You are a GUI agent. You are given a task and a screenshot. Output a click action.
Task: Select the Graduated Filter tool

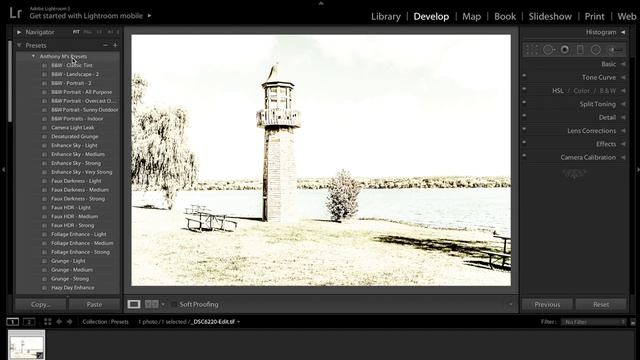pos(580,50)
